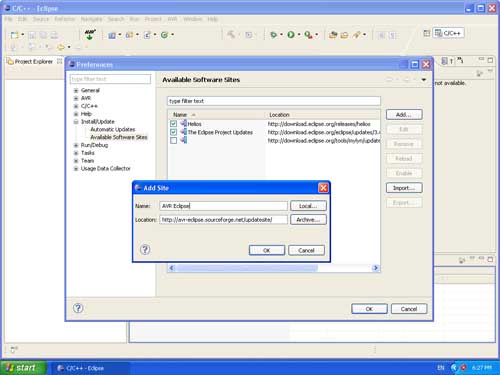This screenshot has width=500, height=375.
Task: Click the horizontal scrollbar thumb in sites table
Action: coord(247,268)
